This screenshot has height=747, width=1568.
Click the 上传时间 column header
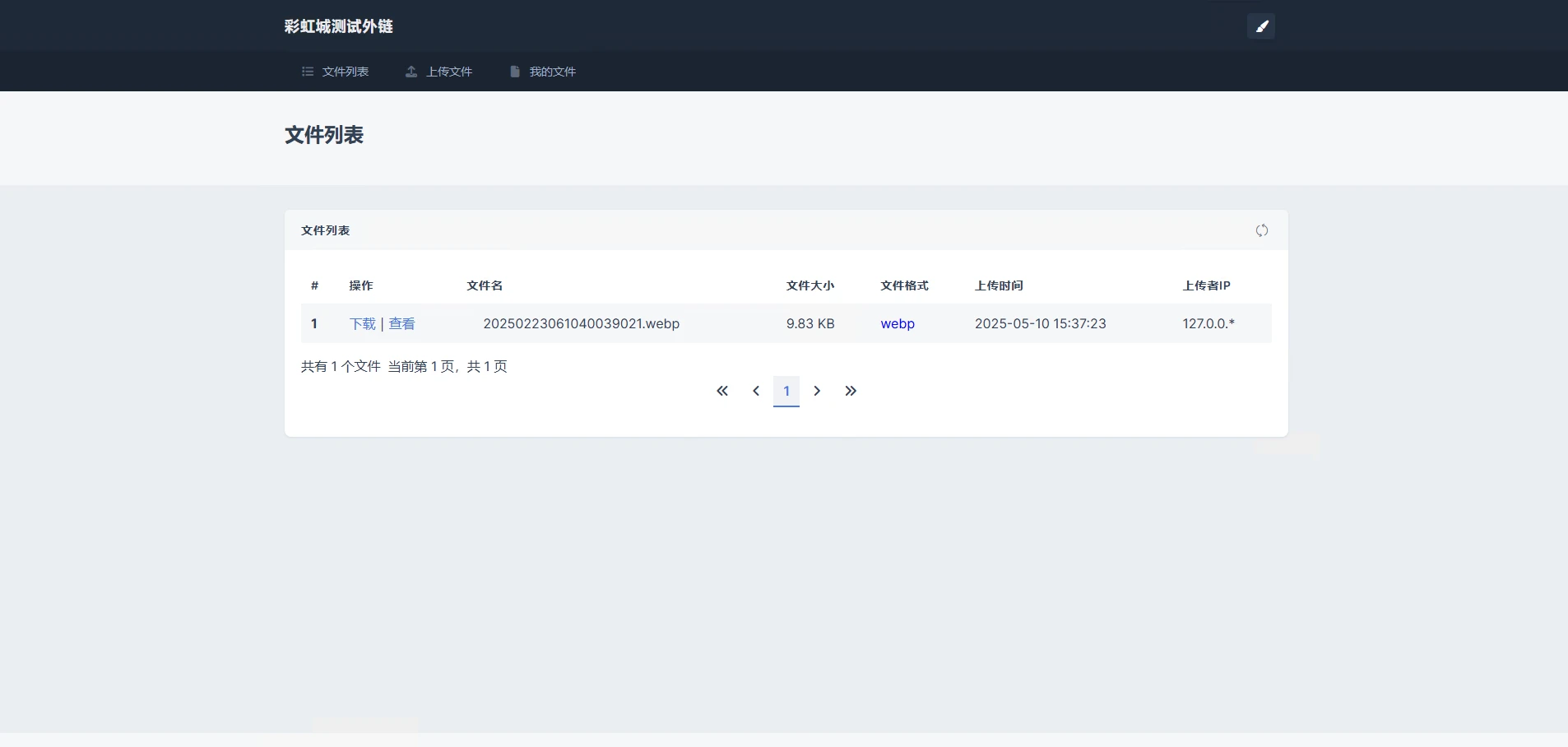click(999, 285)
